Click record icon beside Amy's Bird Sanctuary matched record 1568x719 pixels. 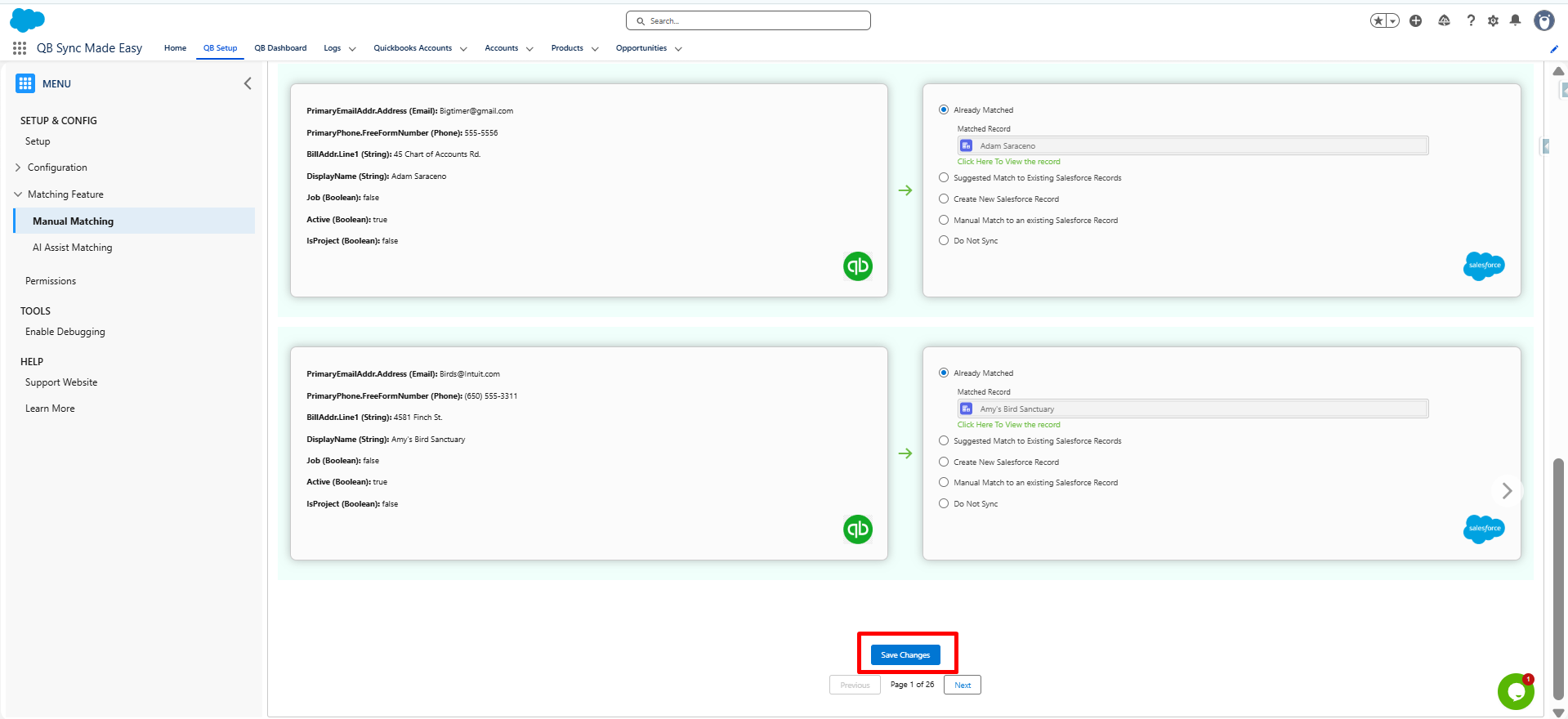[x=967, y=409]
